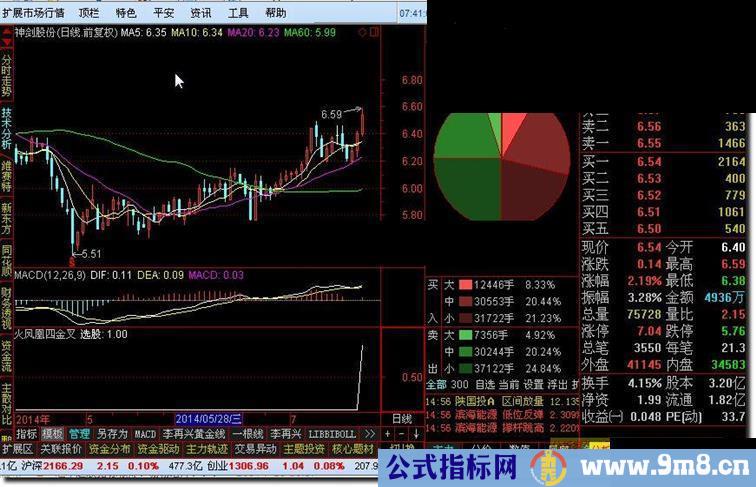Switch to 技术分析 sidebar tab

[x=6, y=128]
